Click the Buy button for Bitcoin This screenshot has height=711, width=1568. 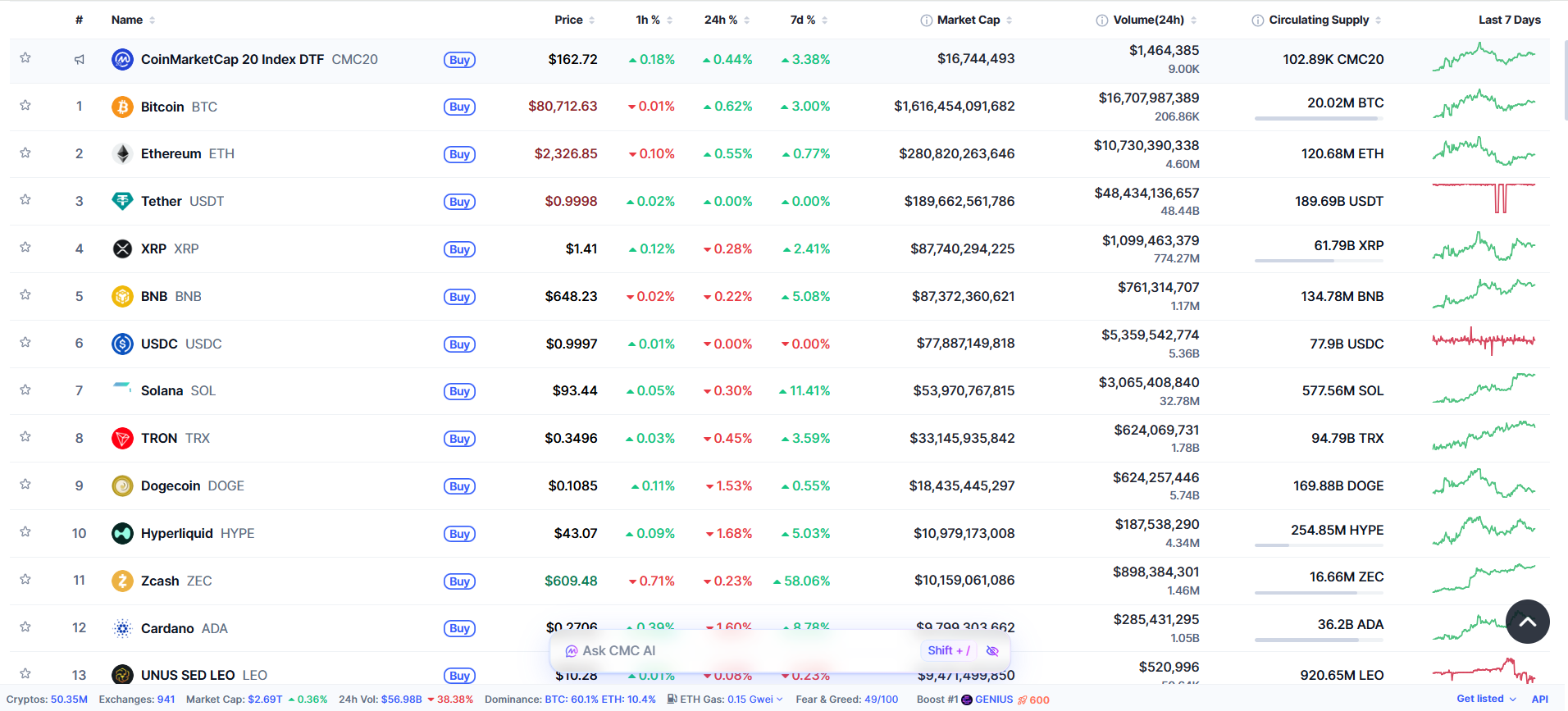[x=459, y=107]
